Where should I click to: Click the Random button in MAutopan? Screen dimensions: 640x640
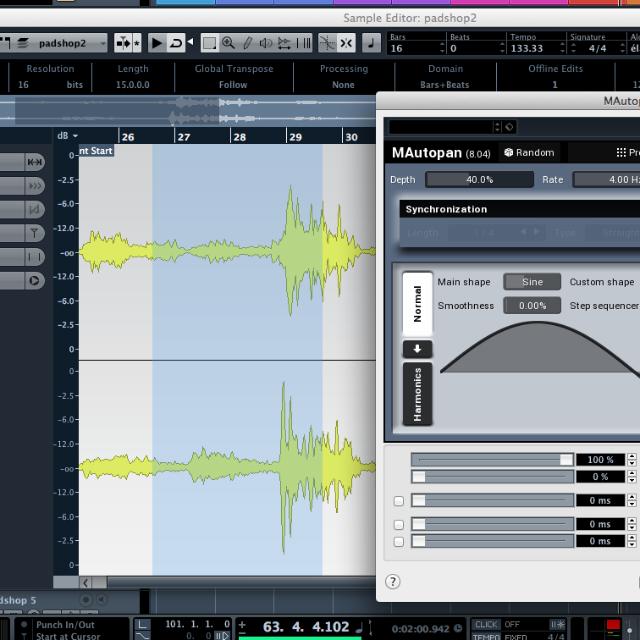coord(529,153)
